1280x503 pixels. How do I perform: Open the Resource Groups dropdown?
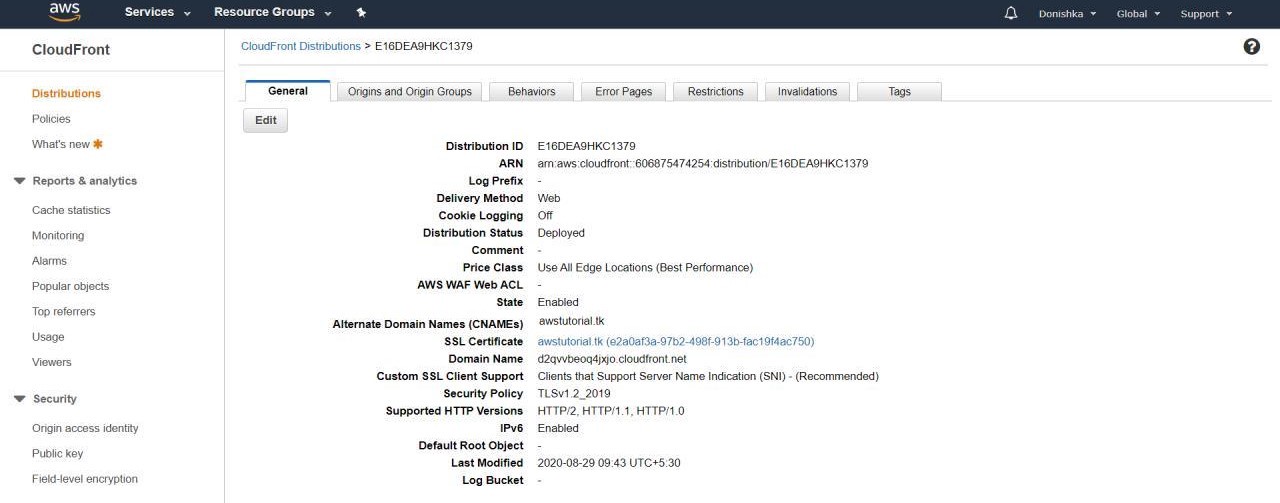point(273,12)
